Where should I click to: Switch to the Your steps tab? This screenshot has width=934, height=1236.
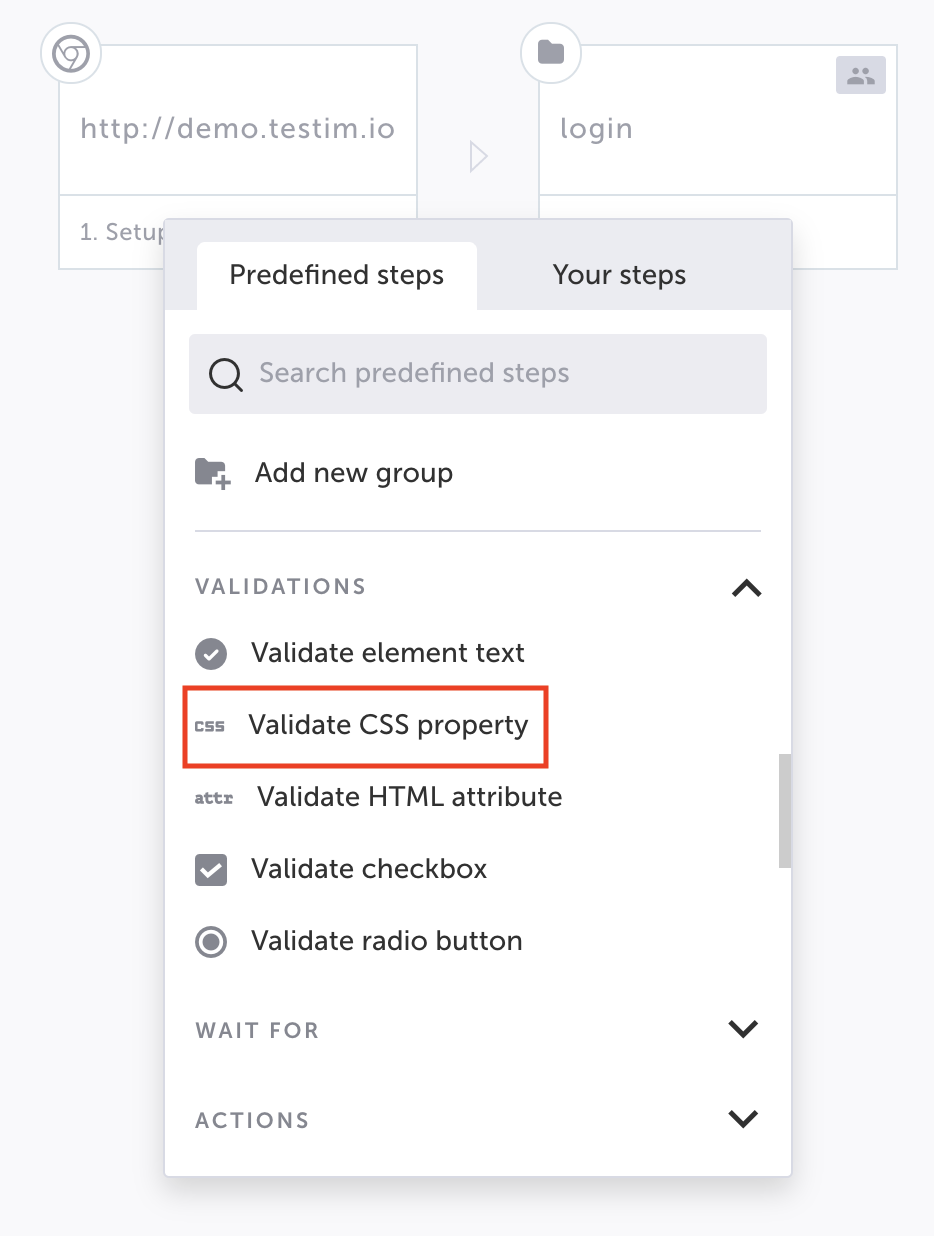coord(620,275)
